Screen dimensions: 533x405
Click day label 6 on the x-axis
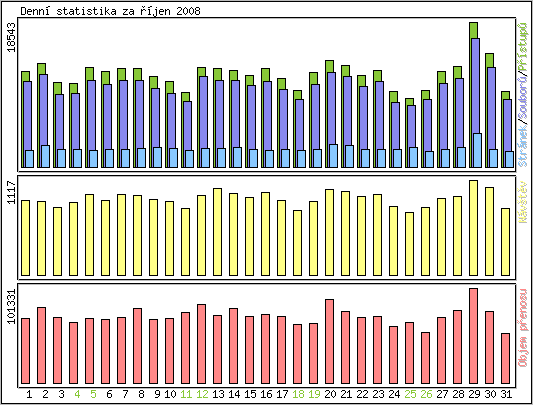tap(109, 394)
